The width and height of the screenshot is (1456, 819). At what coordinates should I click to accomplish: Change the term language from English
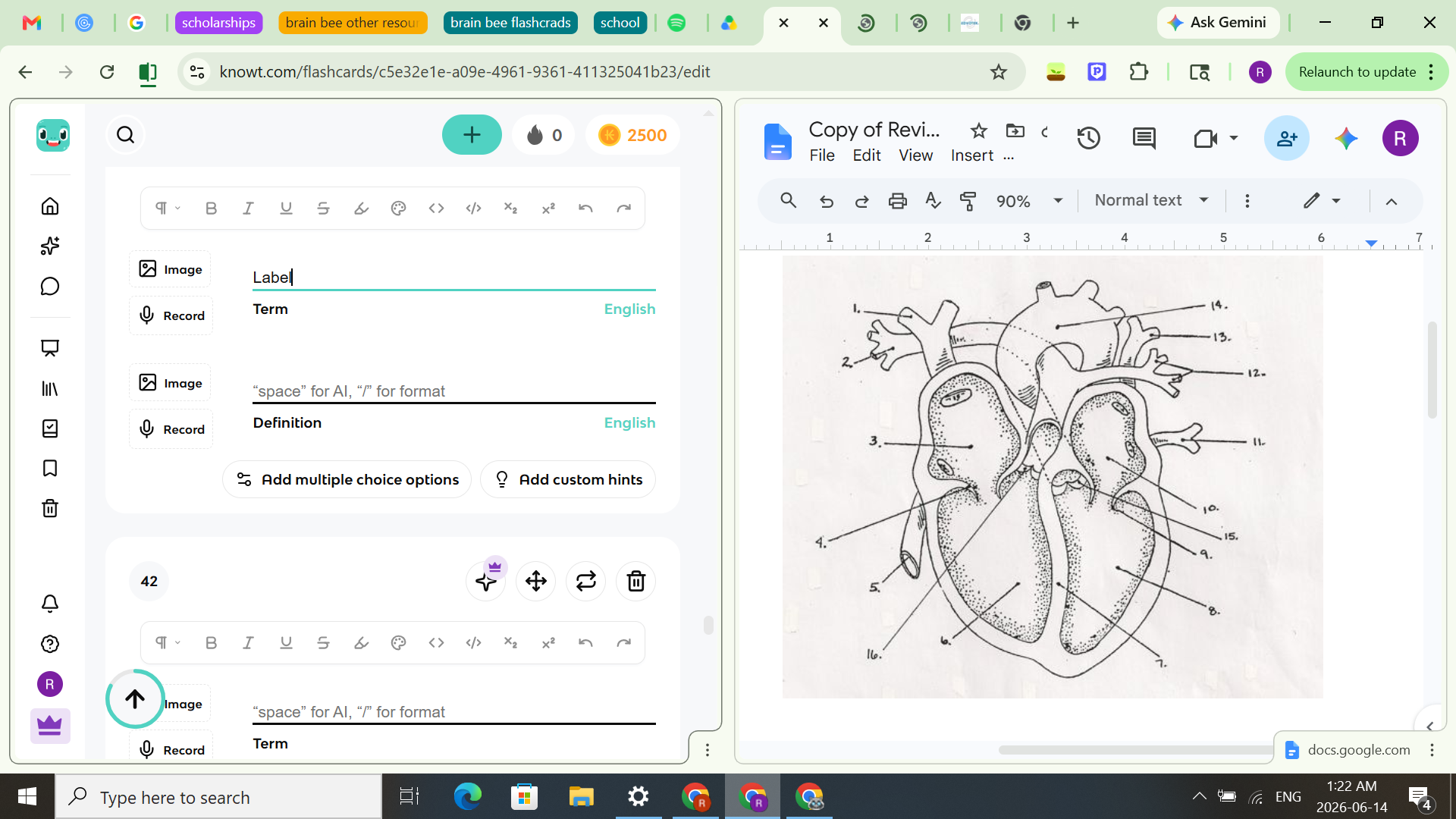[x=629, y=309]
